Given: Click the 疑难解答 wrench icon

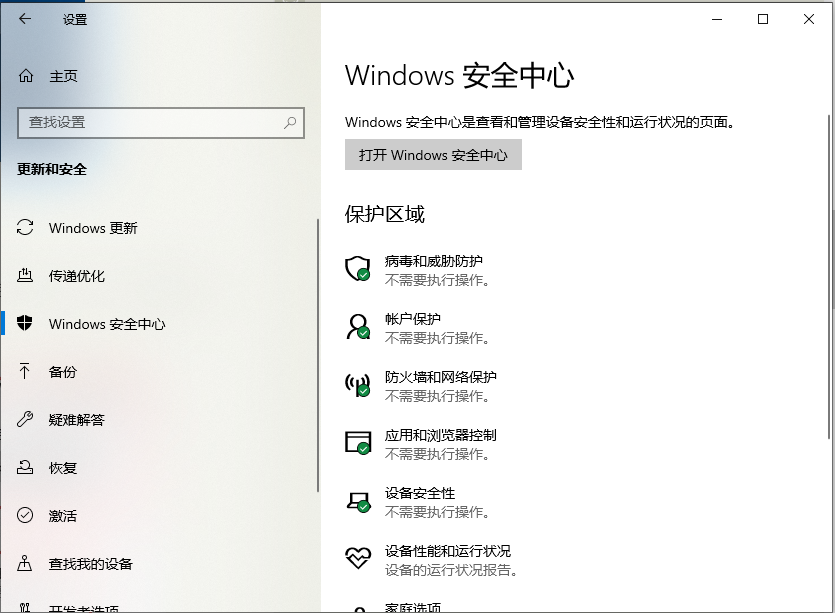Looking at the screenshot, I should pyautogui.click(x=25, y=419).
